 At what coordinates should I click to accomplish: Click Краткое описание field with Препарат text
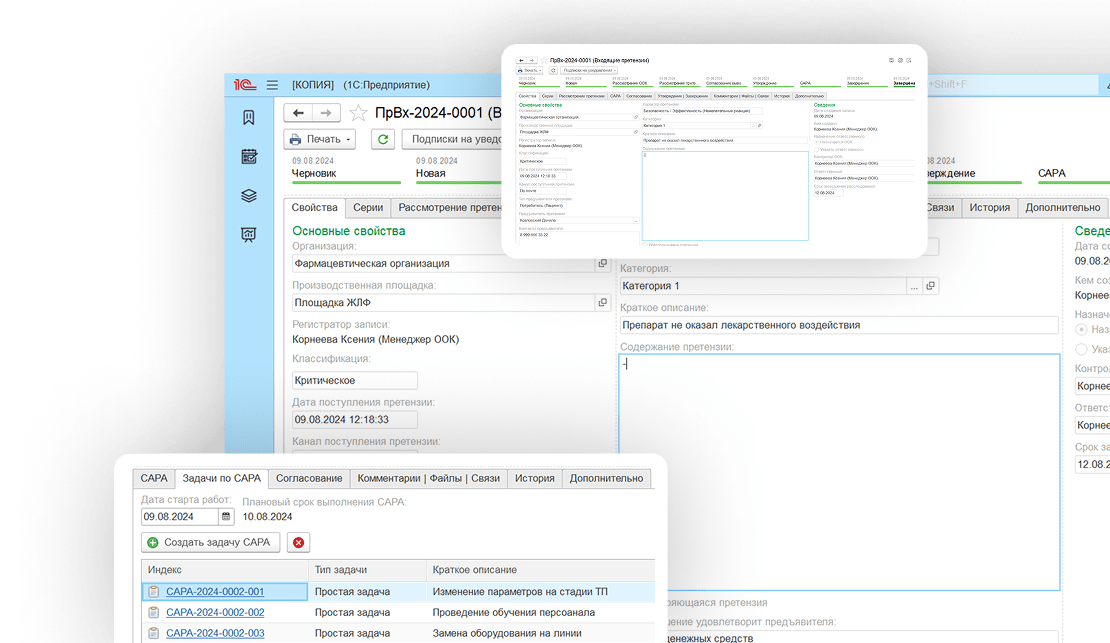coord(840,325)
